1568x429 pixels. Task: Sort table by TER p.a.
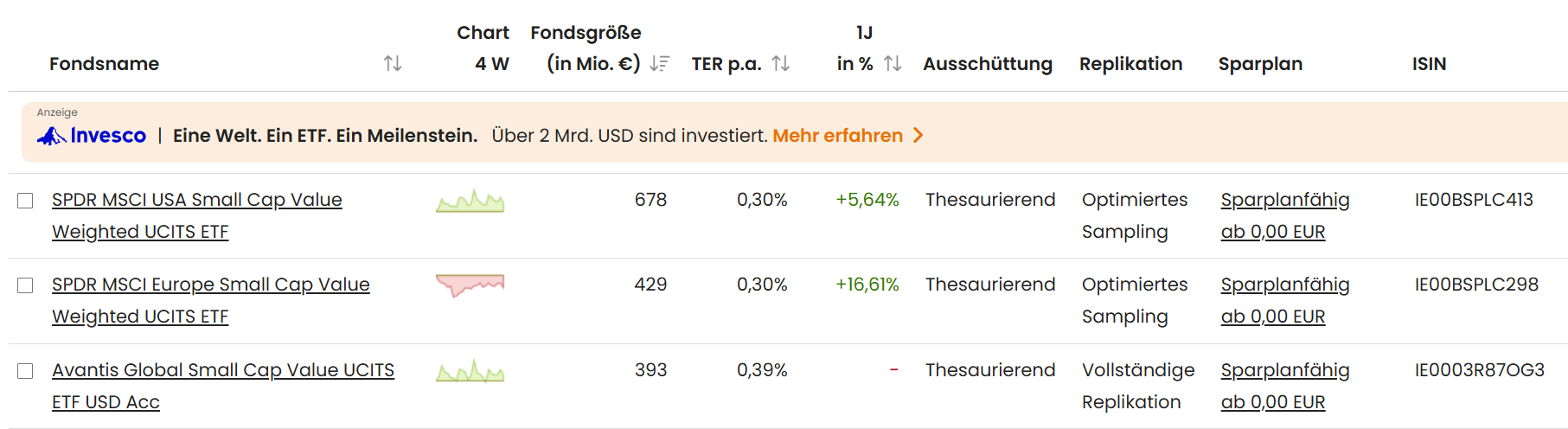[x=781, y=64]
